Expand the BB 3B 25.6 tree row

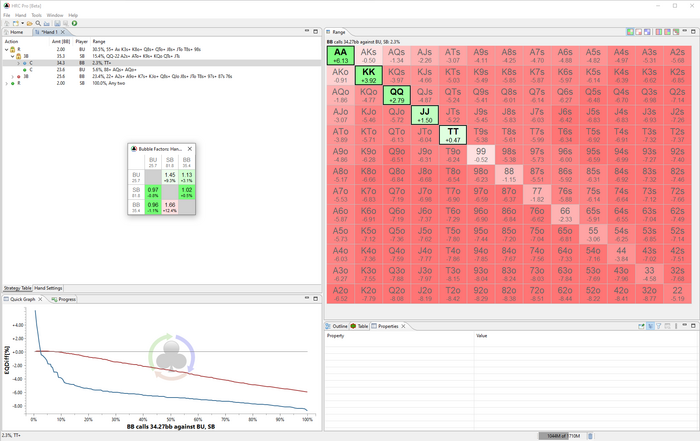(x=12, y=76)
